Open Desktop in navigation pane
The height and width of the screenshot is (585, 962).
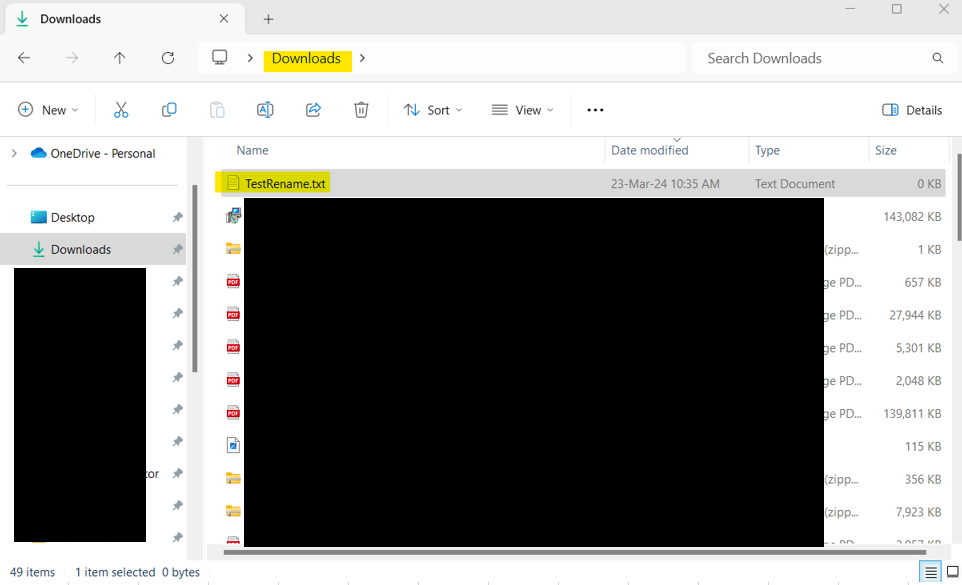tap(72, 217)
